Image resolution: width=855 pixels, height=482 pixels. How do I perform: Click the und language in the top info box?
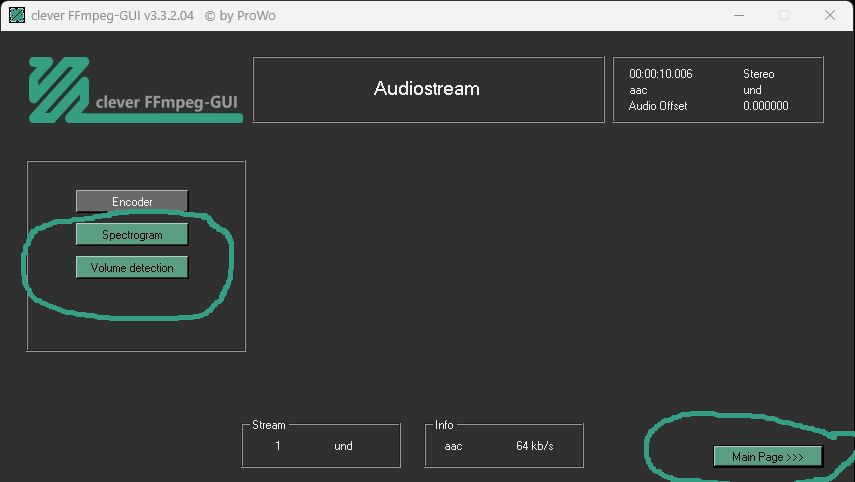coord(752,90)
